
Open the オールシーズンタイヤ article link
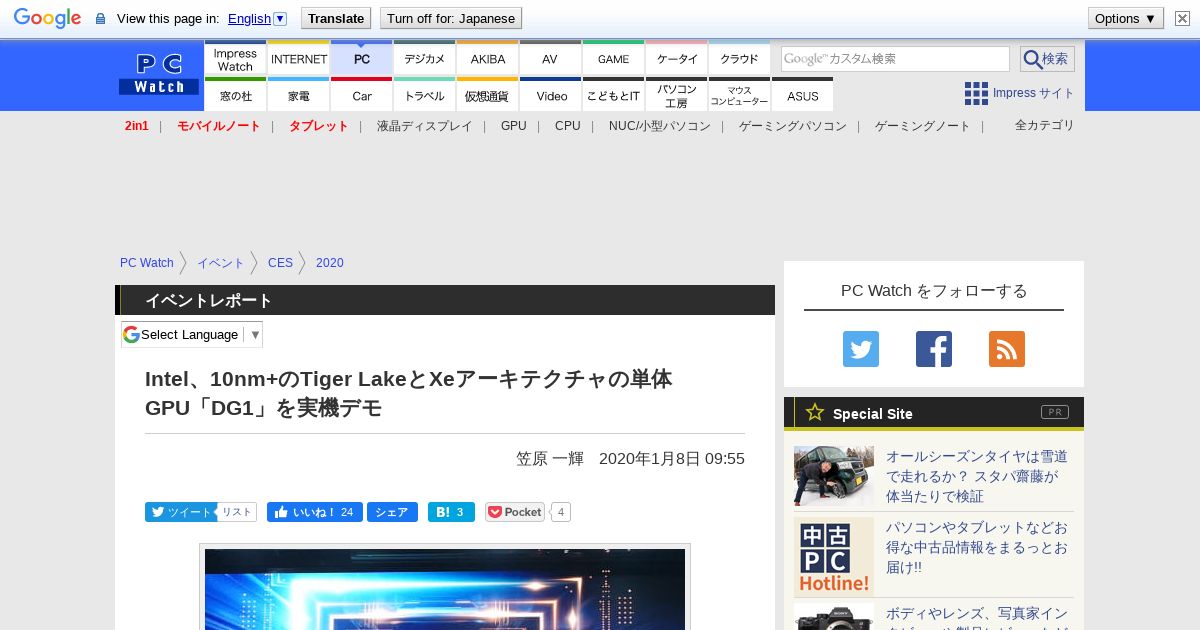pyautogui.click(x=977, y=476)
